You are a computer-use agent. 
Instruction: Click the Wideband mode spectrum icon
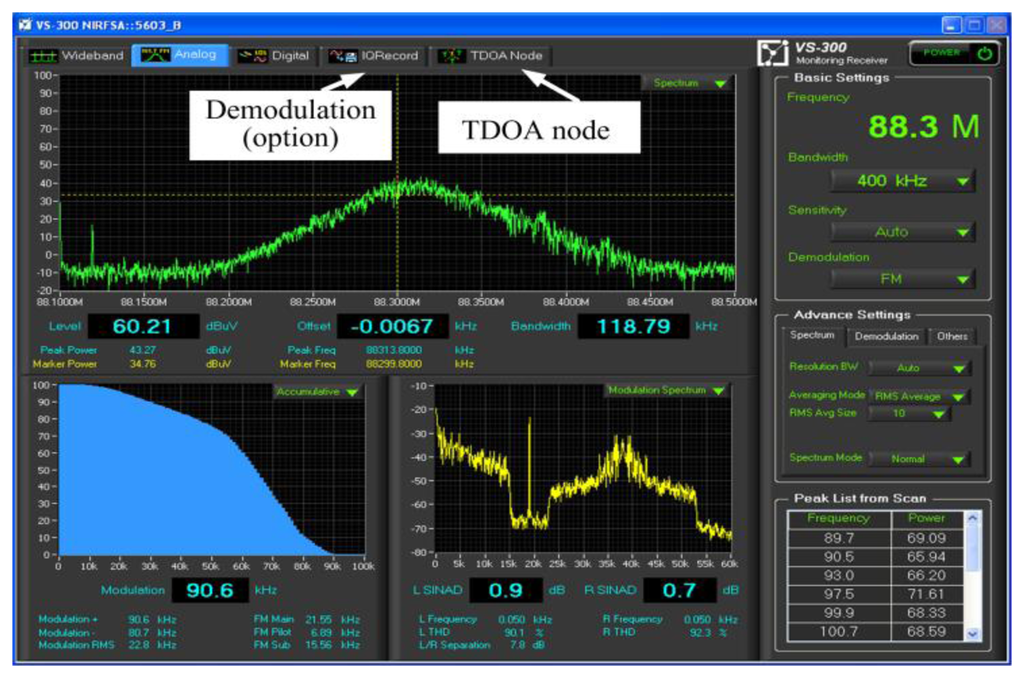[x=42, y=56]
